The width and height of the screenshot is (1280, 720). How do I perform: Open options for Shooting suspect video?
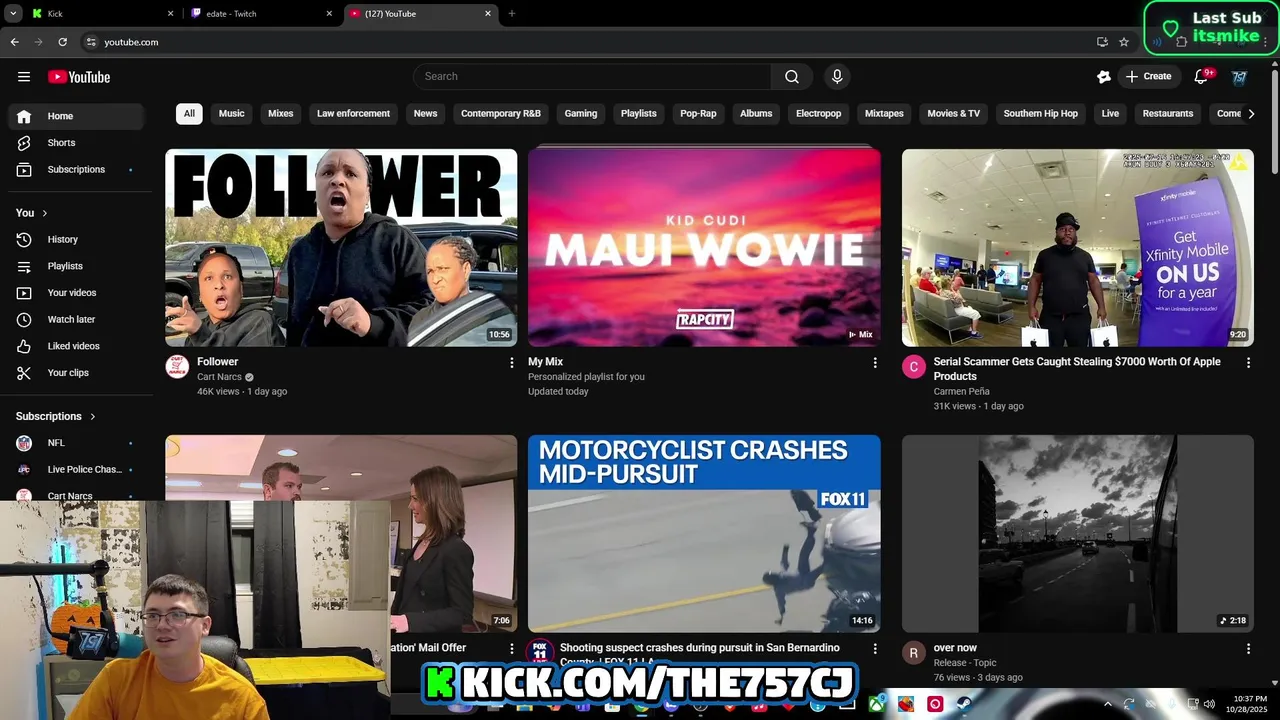[875, 649]
